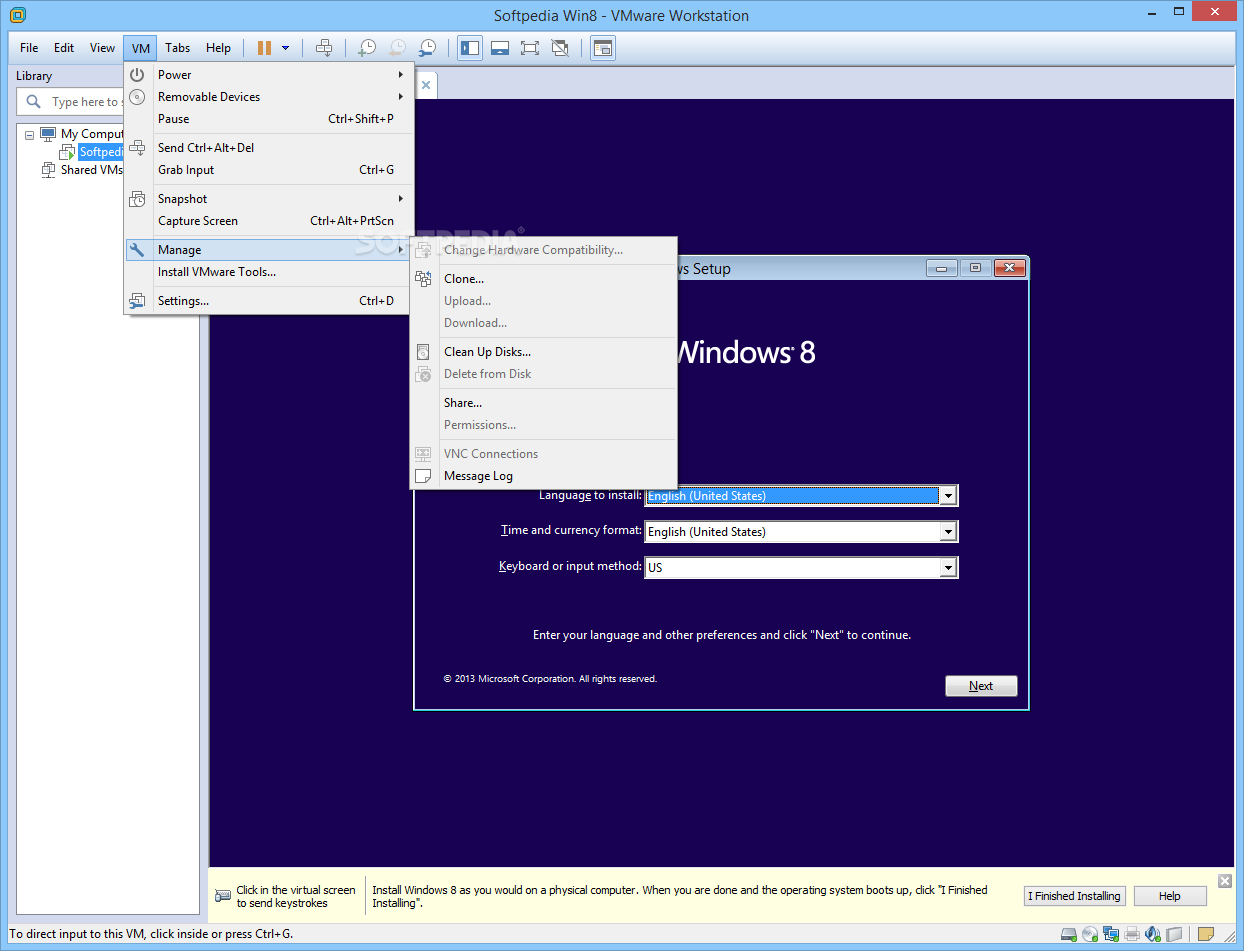Dismiss the yellow install info bar

tap(1225, 881)
